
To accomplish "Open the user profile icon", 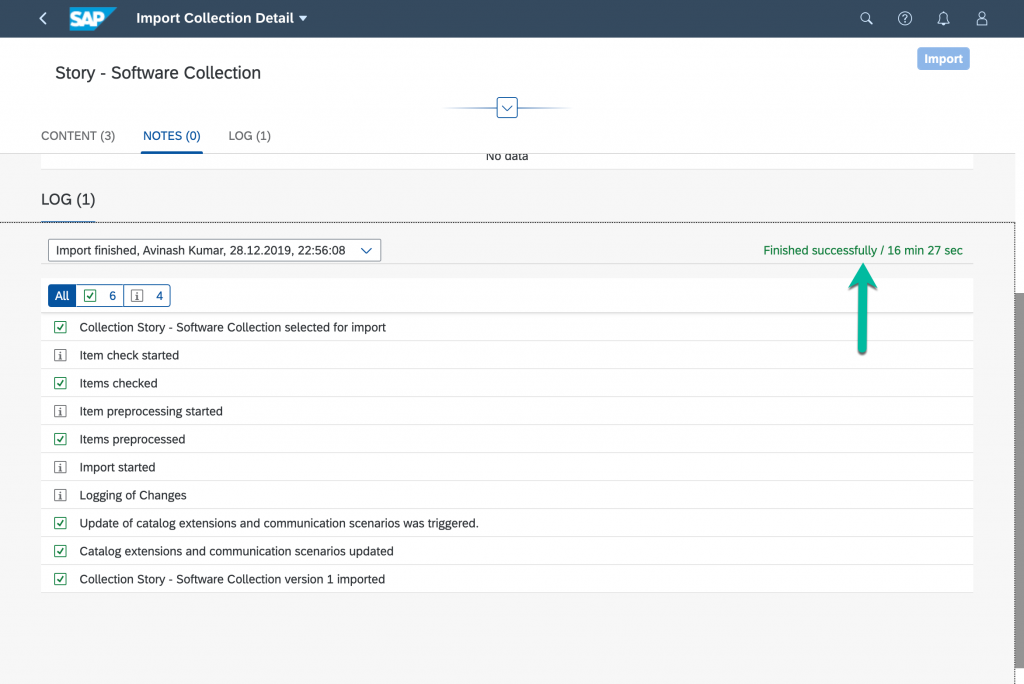I will [982, 18].
